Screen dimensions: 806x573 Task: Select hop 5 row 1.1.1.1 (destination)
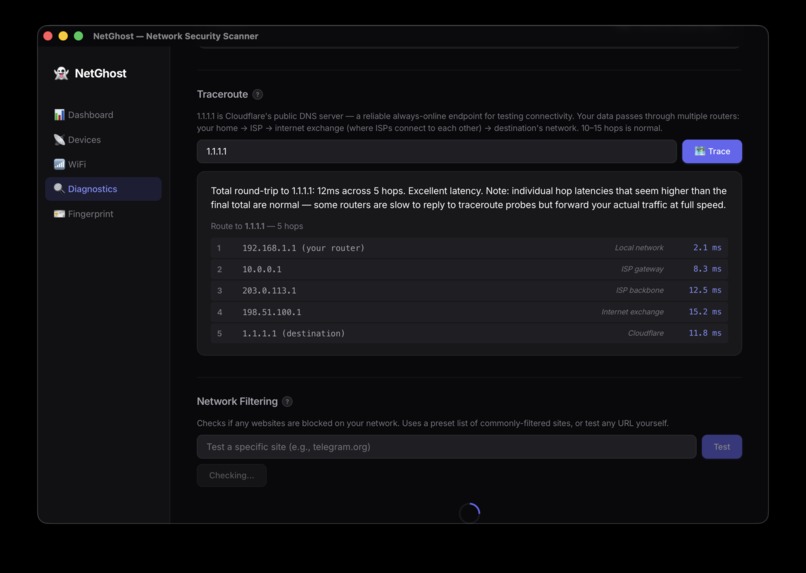(x=469, y=333)
